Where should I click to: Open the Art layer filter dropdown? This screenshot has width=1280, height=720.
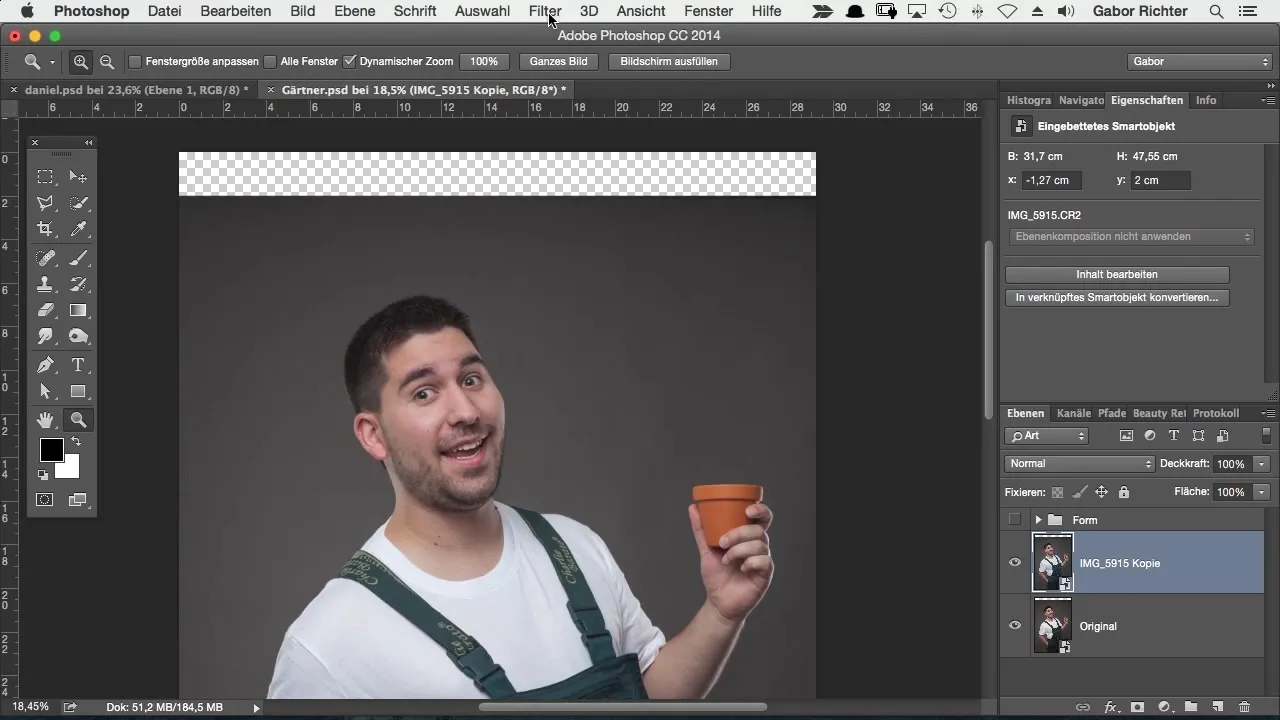pos(1047,436)
